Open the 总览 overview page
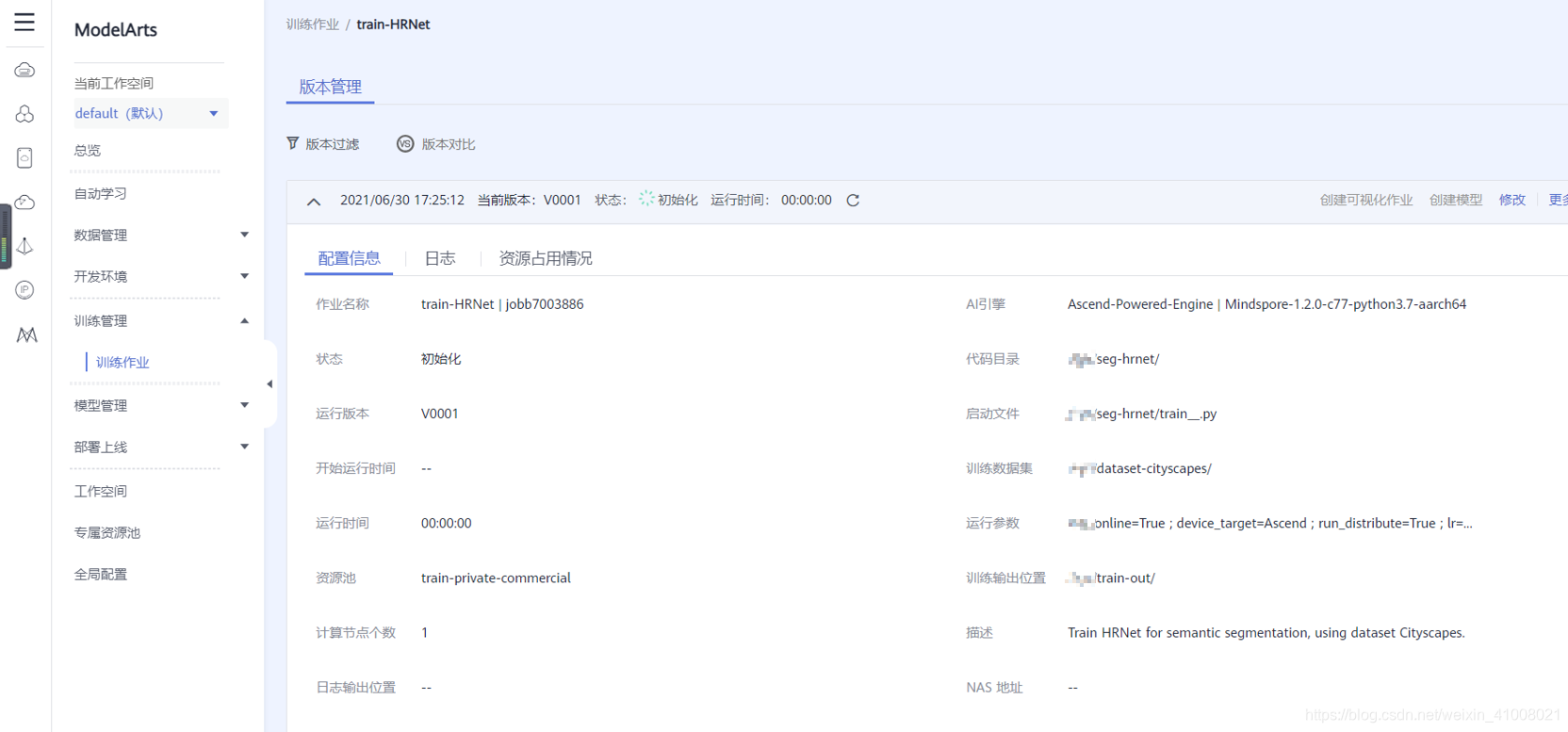1568x732 pixels. (88, 151)
